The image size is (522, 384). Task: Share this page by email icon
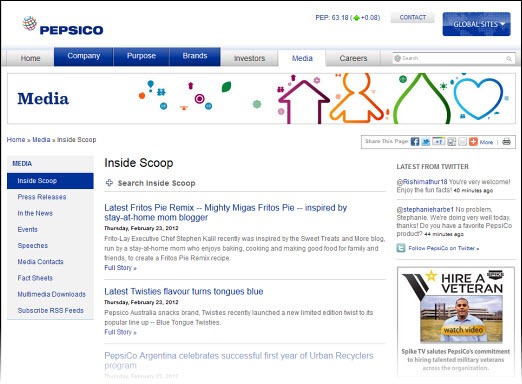tap(462, 142)
